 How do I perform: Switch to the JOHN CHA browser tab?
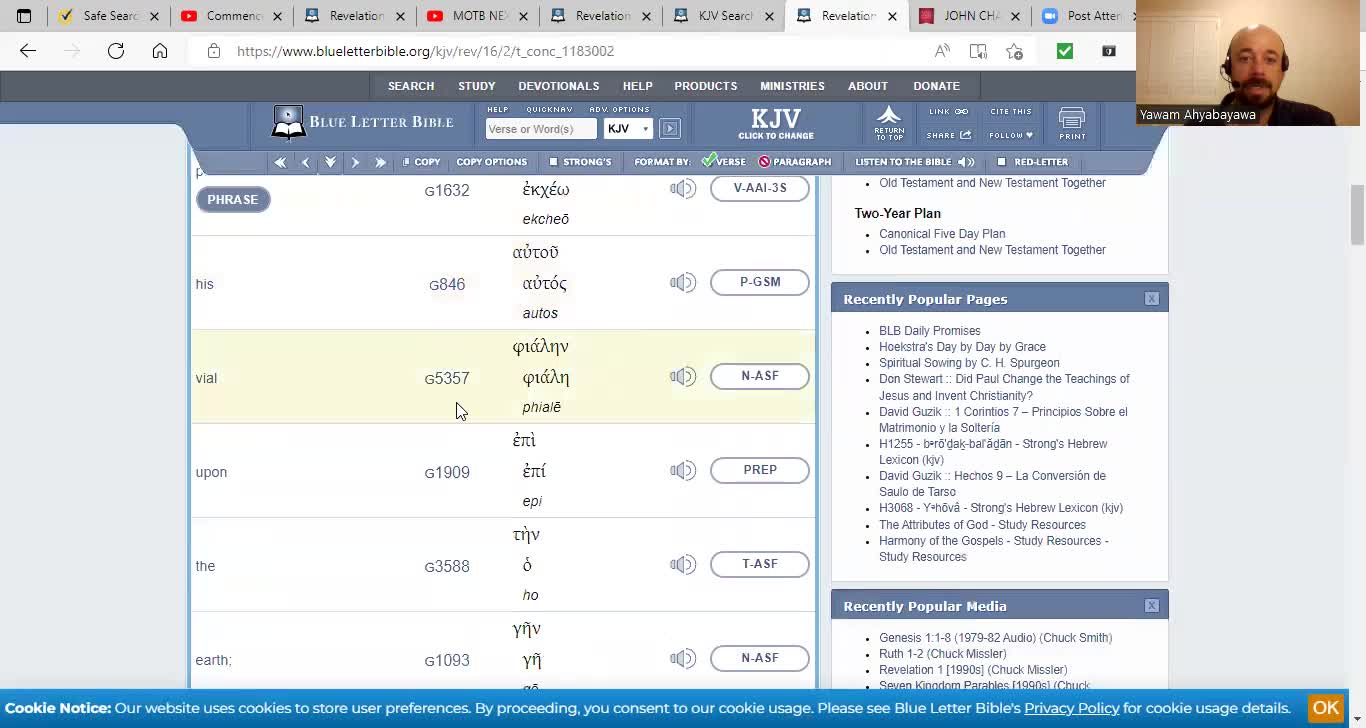[x=970, y=16]
